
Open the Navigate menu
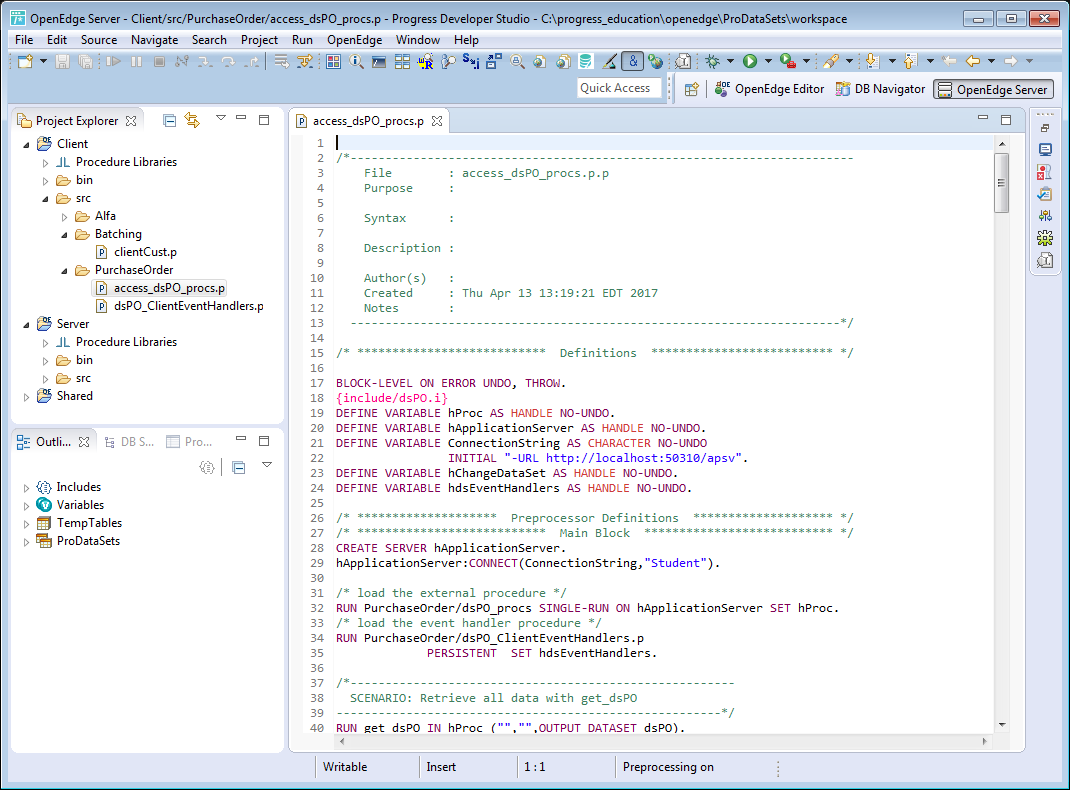pyautogui.click(x=154, y=40)
